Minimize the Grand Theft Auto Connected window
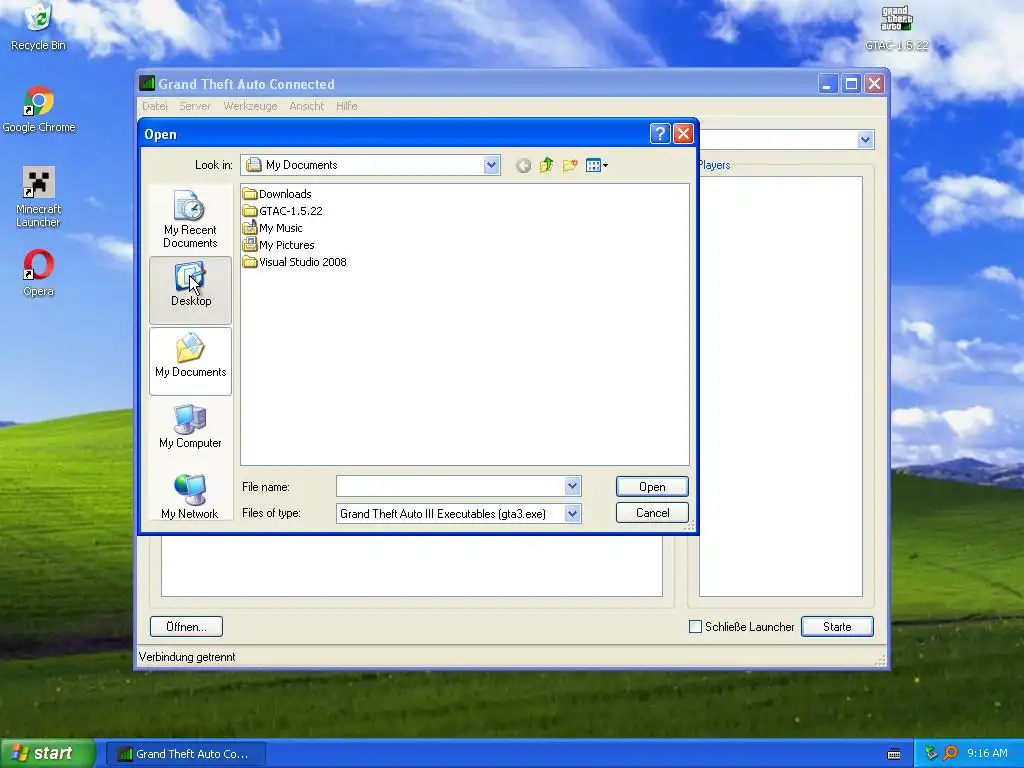Viewport: 1024px width, 768px height. click(x=827, y=84)
